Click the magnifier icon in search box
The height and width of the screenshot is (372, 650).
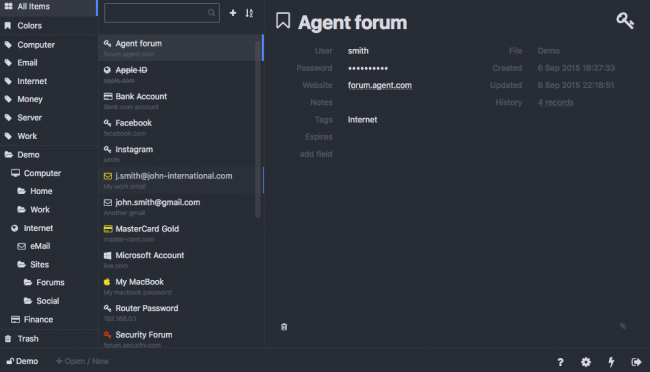pyautogui.click(x=211, y=13)
